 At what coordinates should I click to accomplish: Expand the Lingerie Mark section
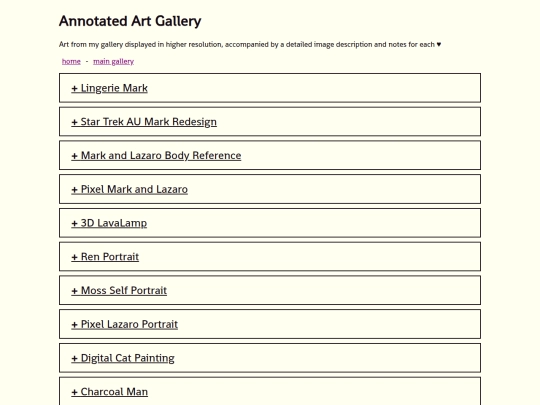[x=110, y=88]
